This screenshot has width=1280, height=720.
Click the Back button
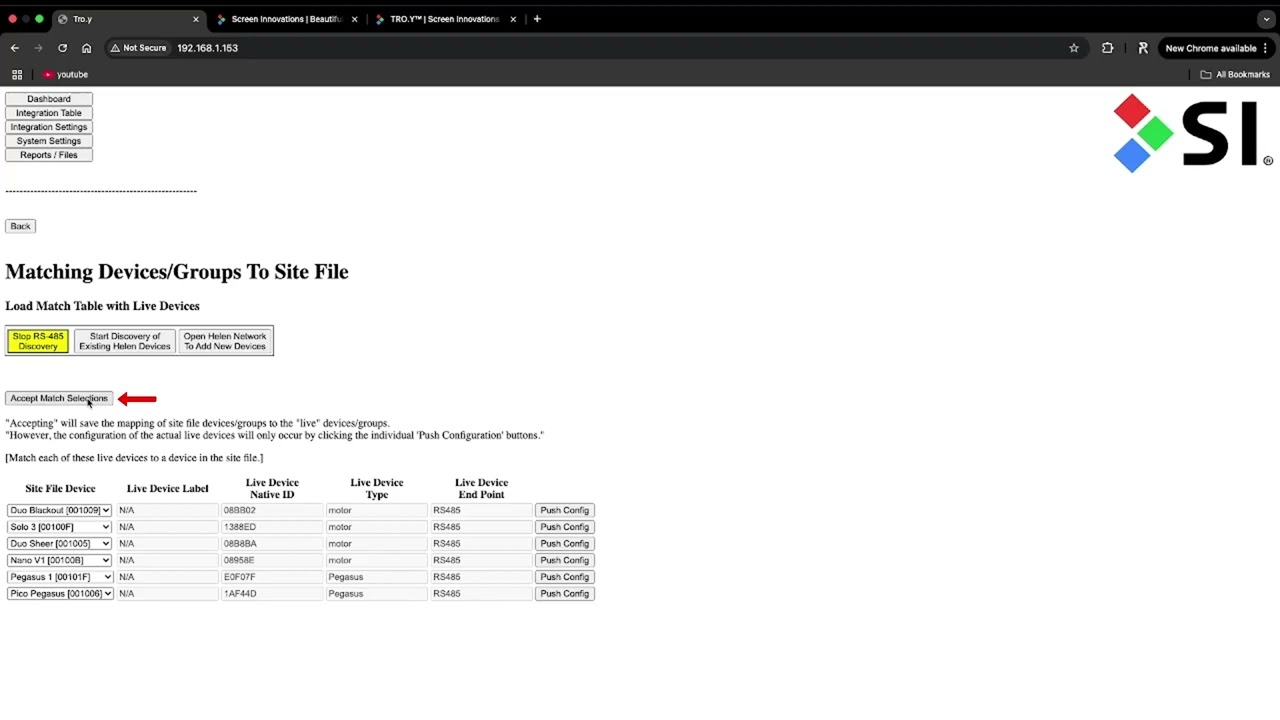20,226
